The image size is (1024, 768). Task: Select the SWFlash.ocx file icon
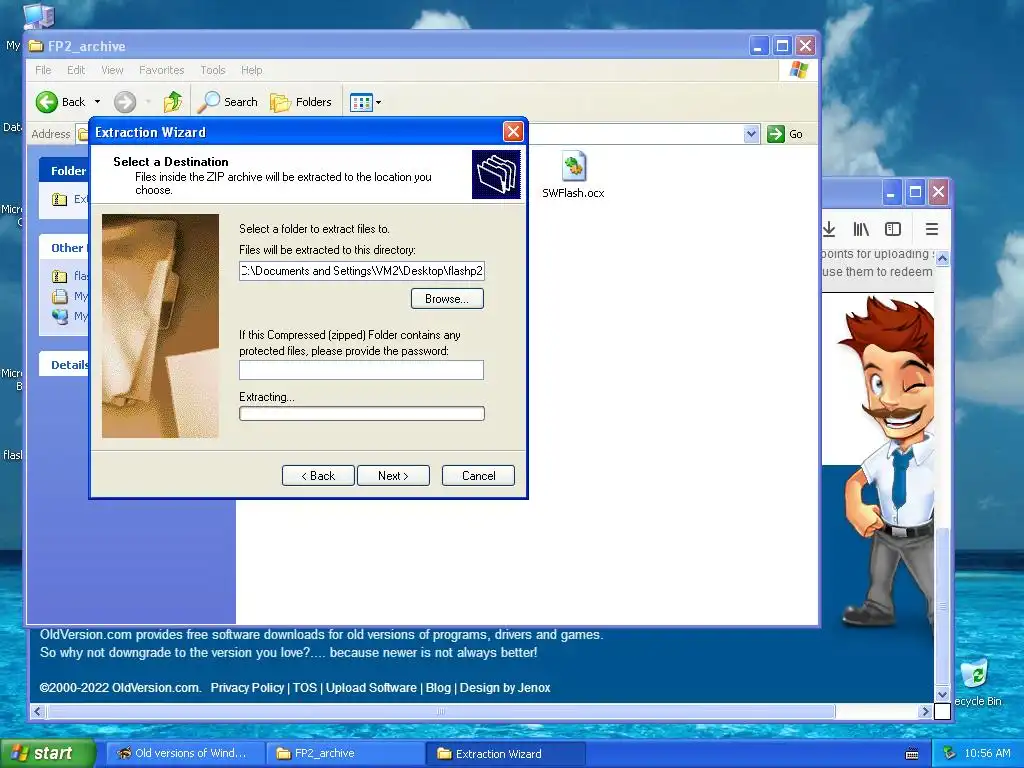pyautogui.click(x=573, y=167)
